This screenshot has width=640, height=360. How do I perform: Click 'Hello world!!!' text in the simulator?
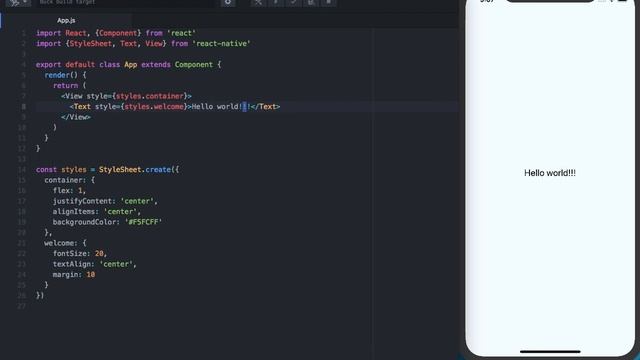click(550, 173)
